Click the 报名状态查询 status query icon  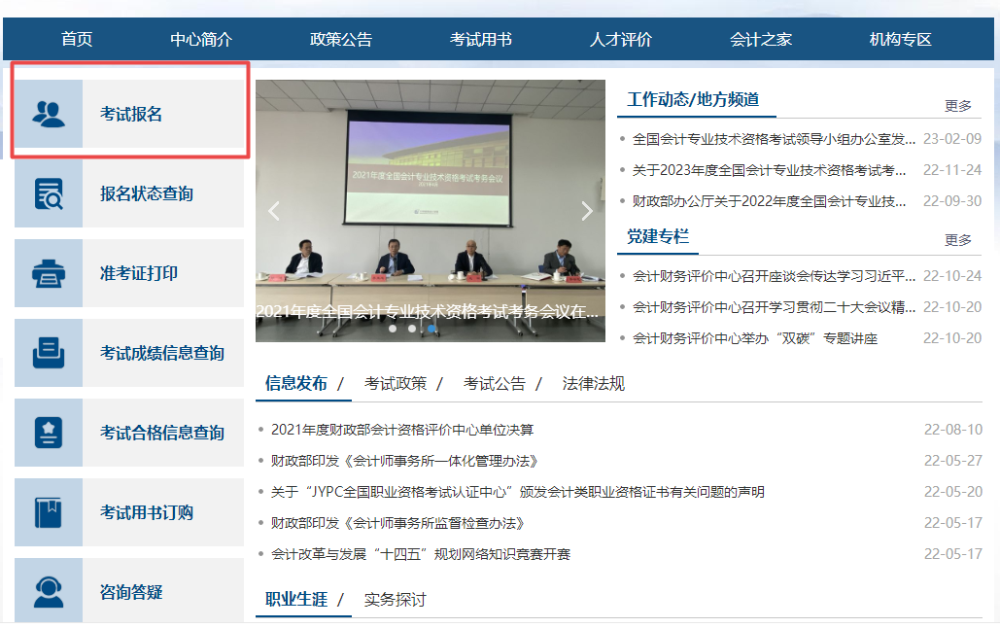point(49,193)
